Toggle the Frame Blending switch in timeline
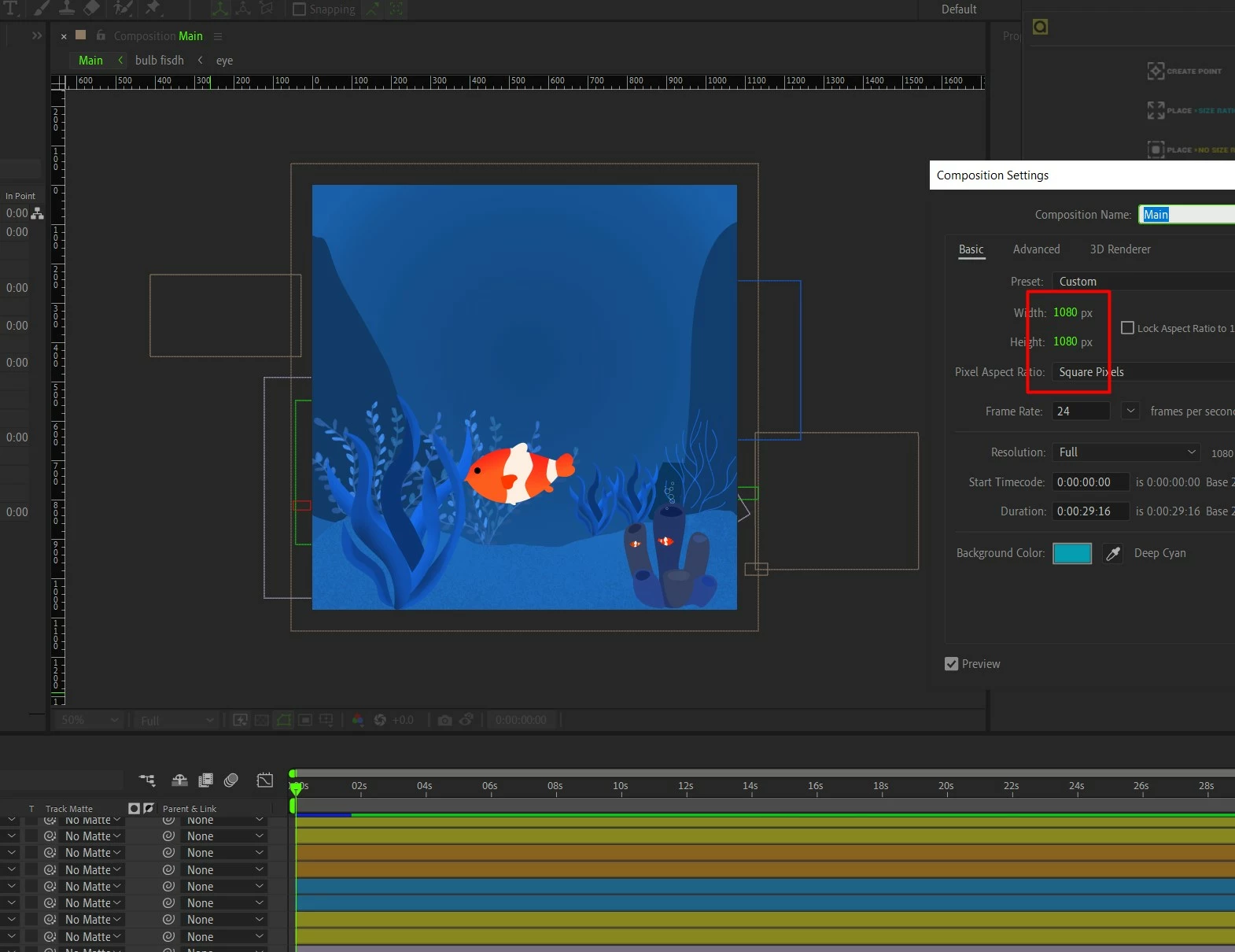Viewport: 1235px width, 952px height. click(x=205, y=780)
